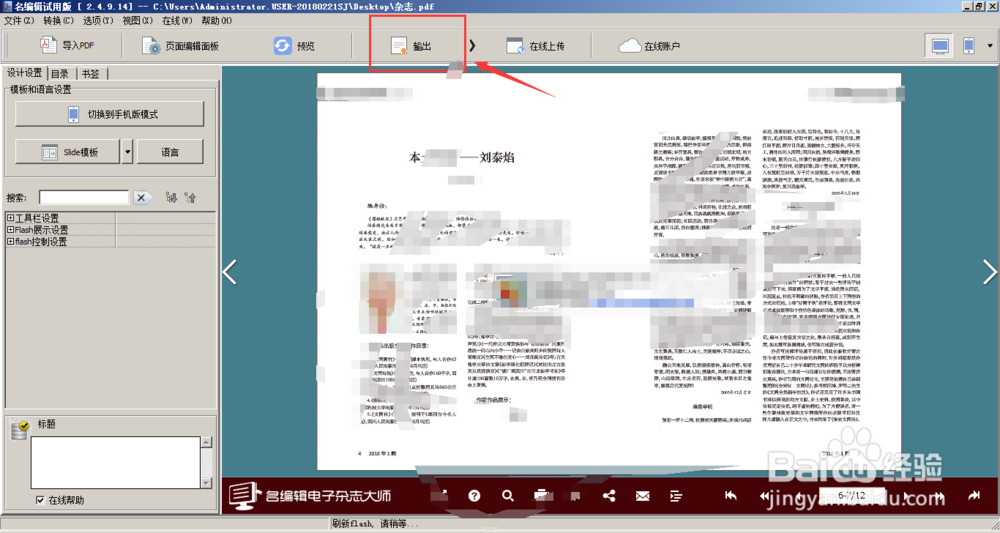Click the 标题 database icon
The height and width of the screenshot is (533, 1000).
[x=20, y=430]
